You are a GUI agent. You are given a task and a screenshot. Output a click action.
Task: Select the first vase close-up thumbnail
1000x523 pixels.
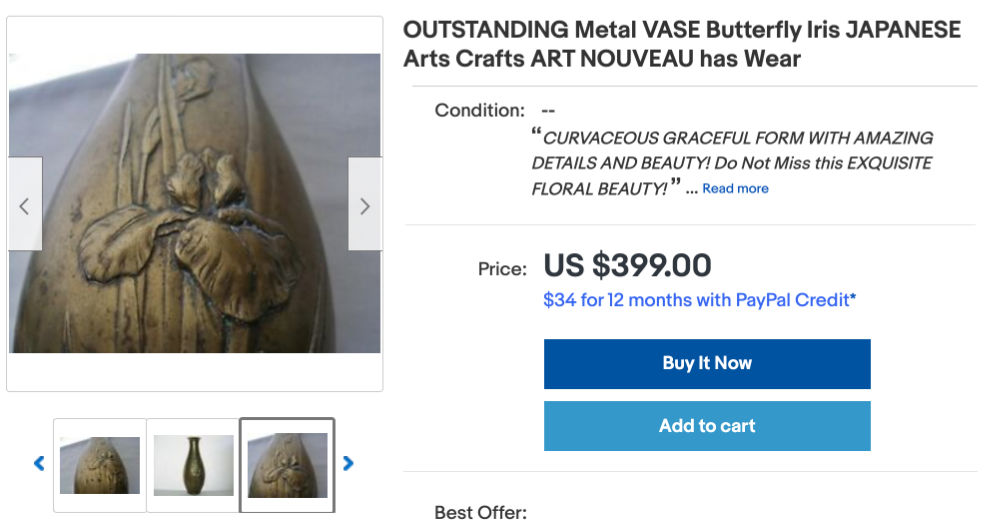(99, 464)
